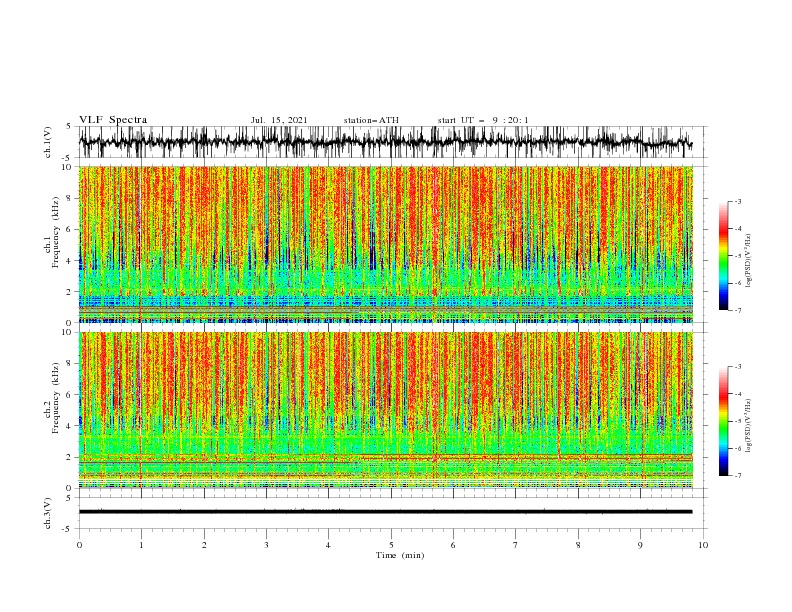792x612 pixels.
Task: Click the ch.1 voltage waveform trace
Action: [385, 142]
